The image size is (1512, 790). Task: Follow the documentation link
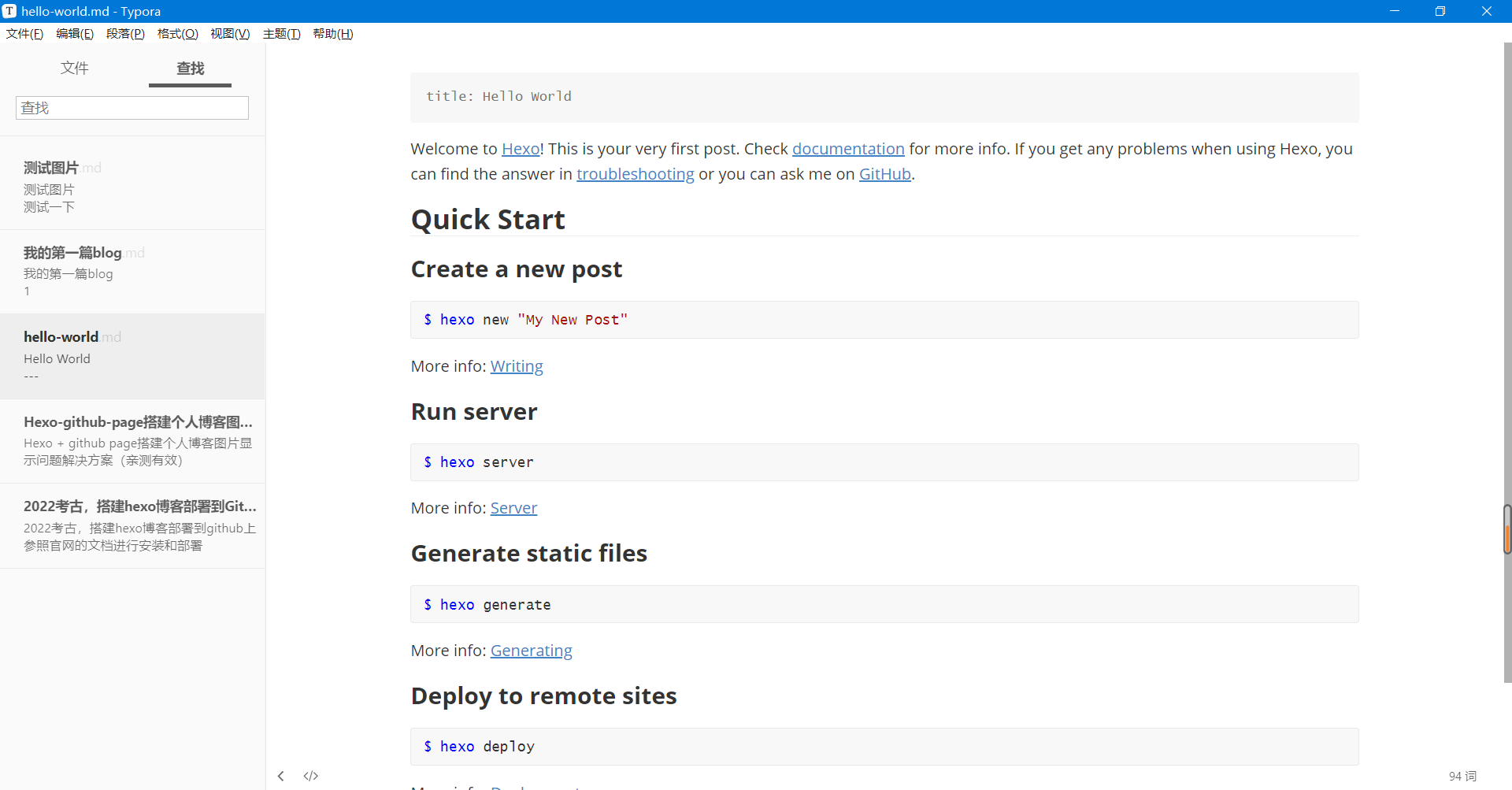848,149
